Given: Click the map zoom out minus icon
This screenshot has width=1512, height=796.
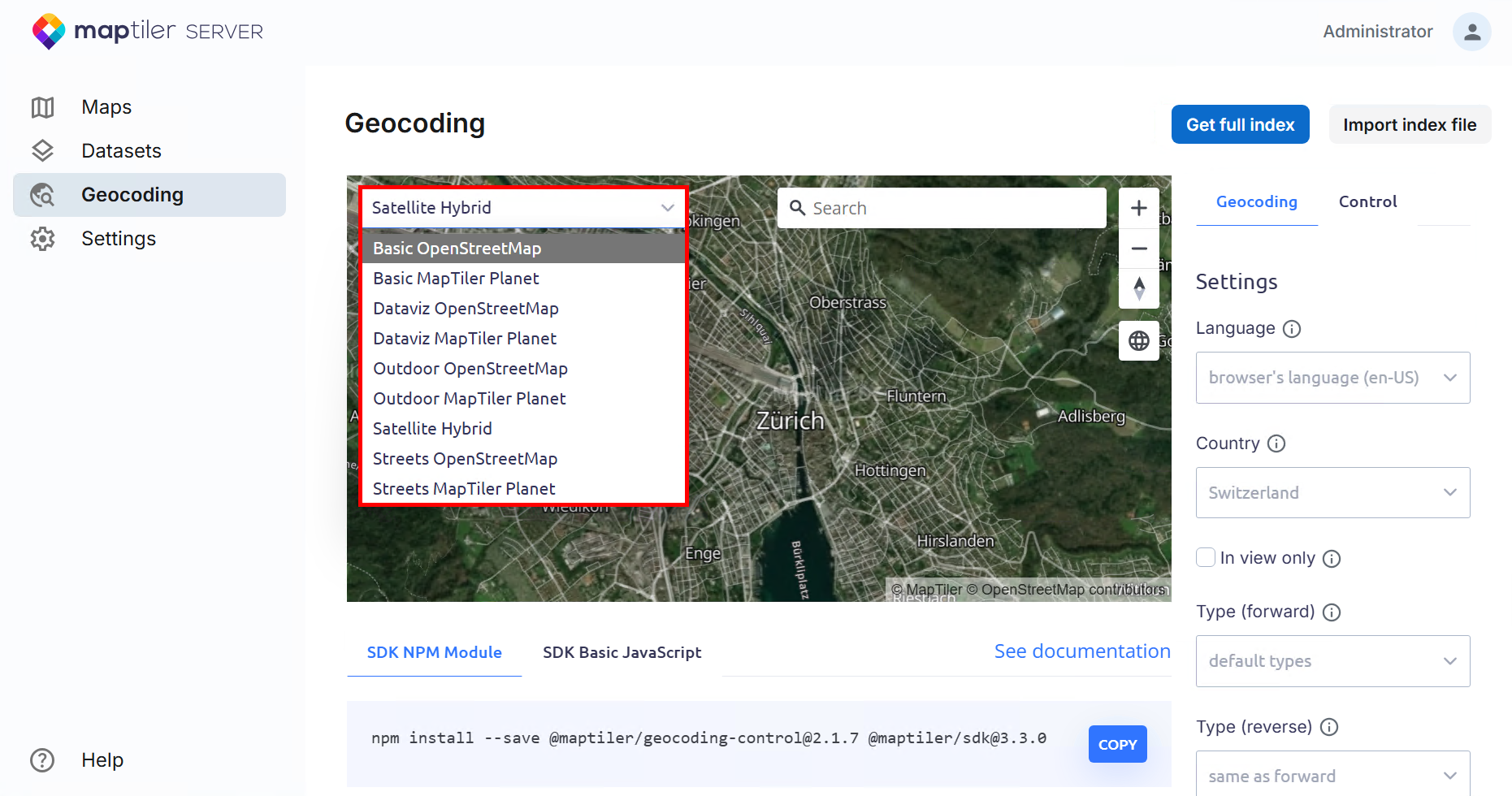Looking at the screenshot, I should 1138,249.
